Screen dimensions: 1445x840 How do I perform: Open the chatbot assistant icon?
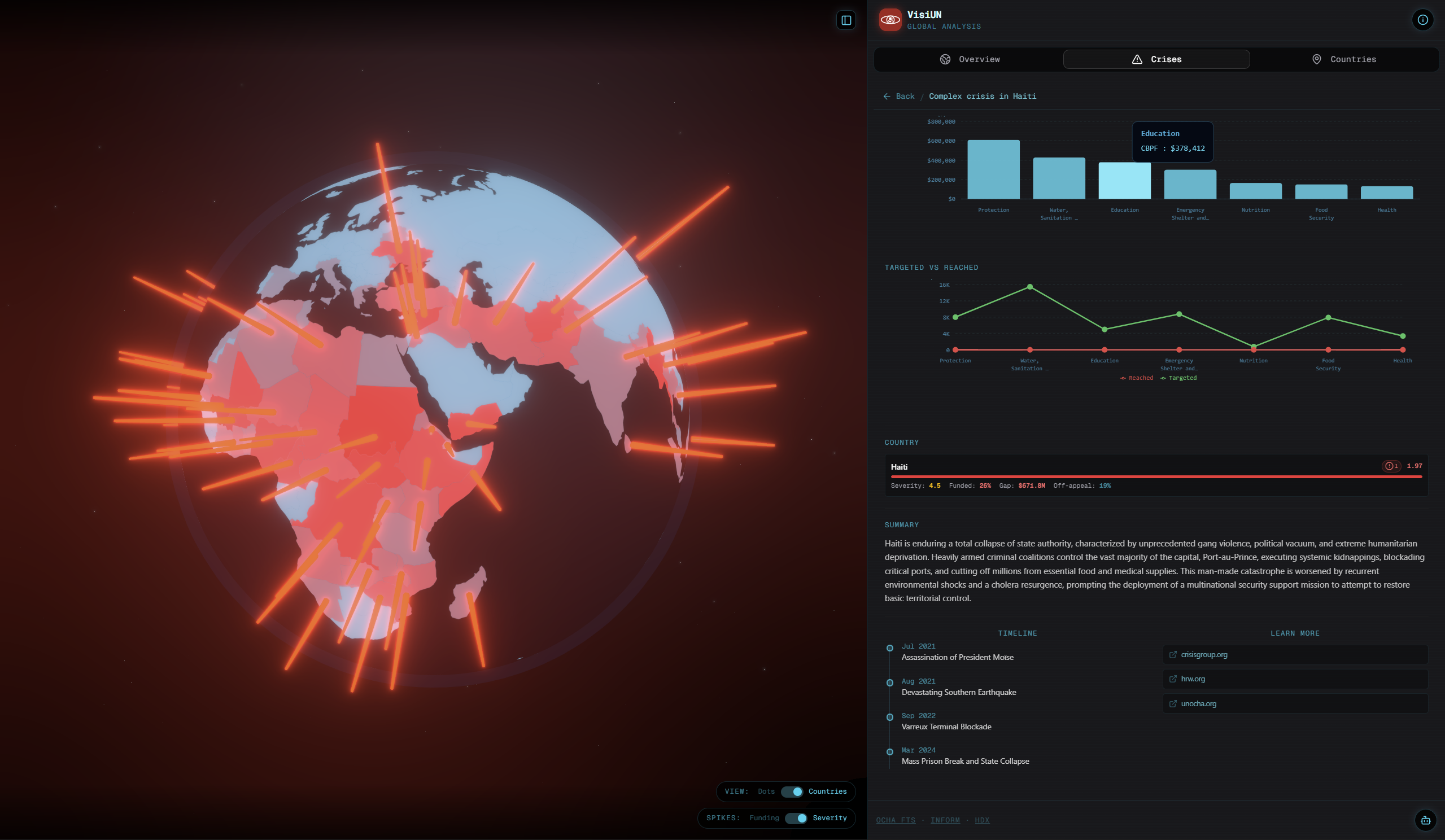1425,820
